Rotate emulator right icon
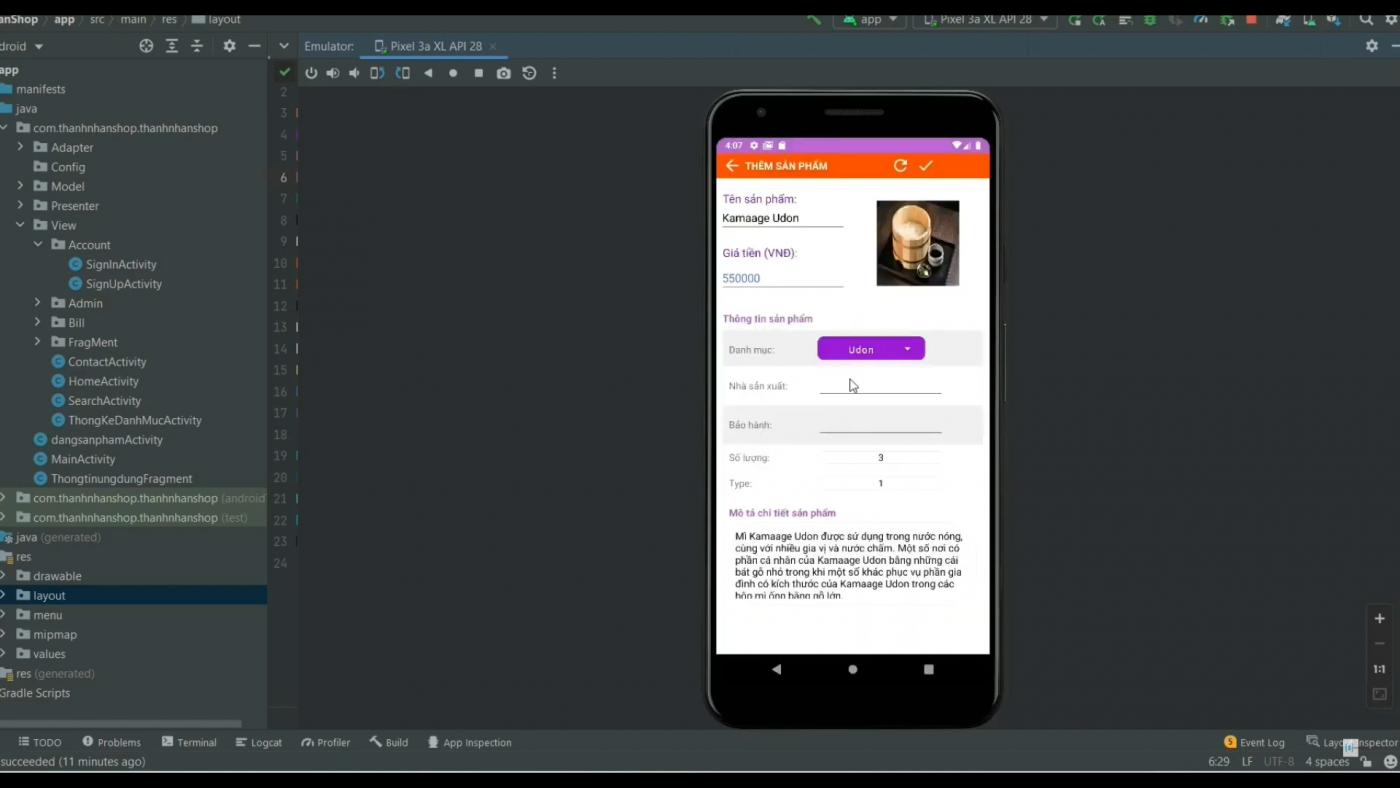Image resolution: width=1400 pixels, height=788 pixels. [403, 73]
